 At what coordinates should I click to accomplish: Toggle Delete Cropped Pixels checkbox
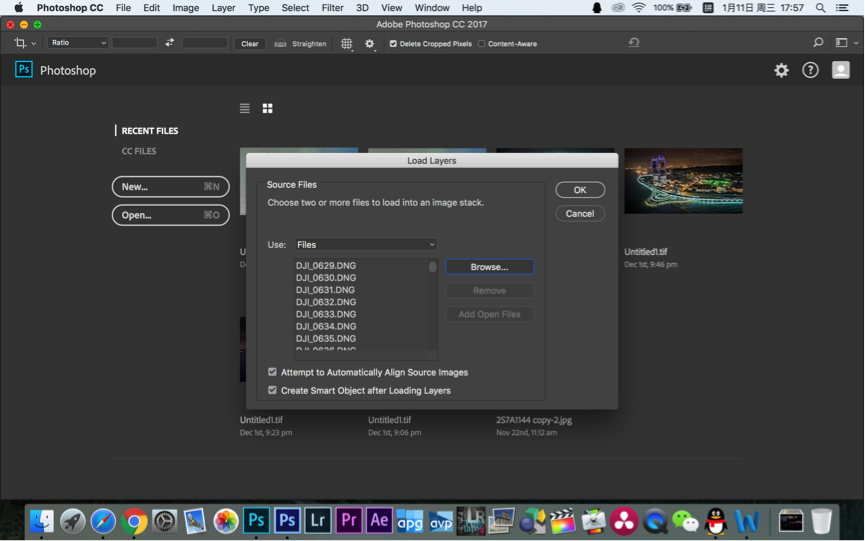click(393, 44)
